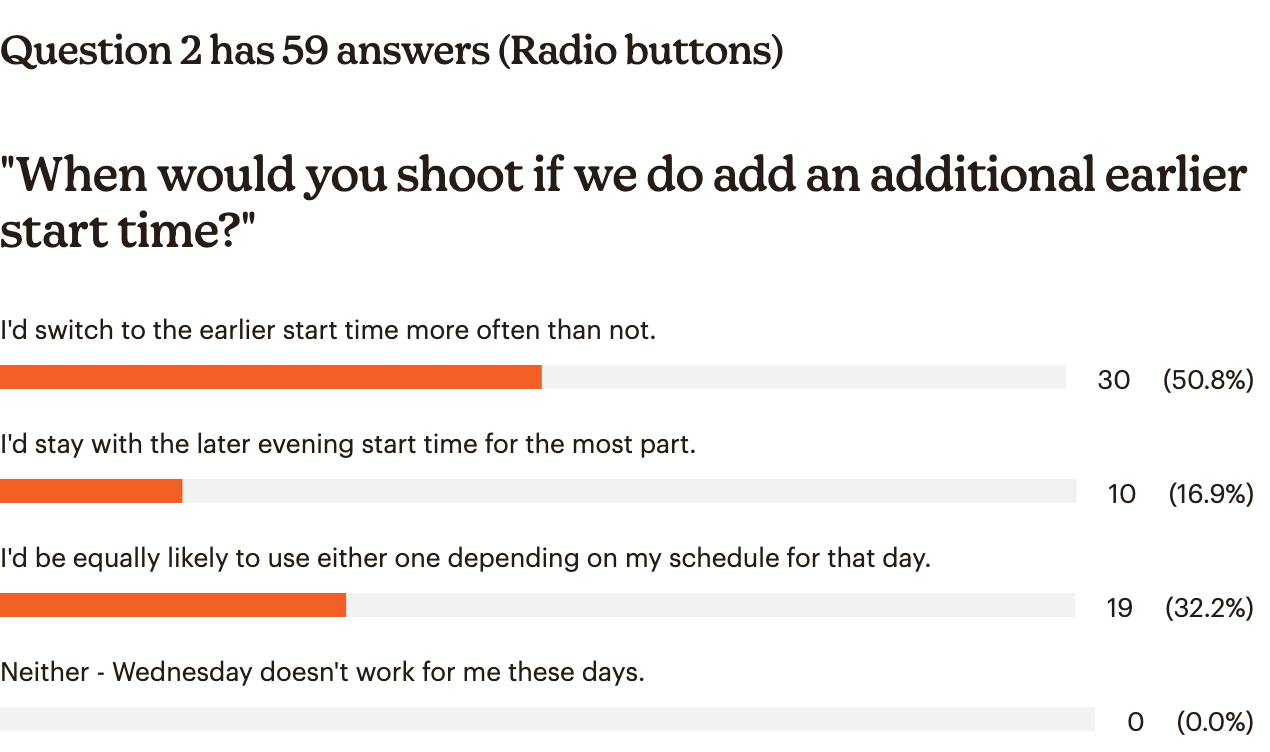Image resolution: width=1270 pixels, height=752 pixels.
Task: Click the count 19 result
Action: [1120, 608]
